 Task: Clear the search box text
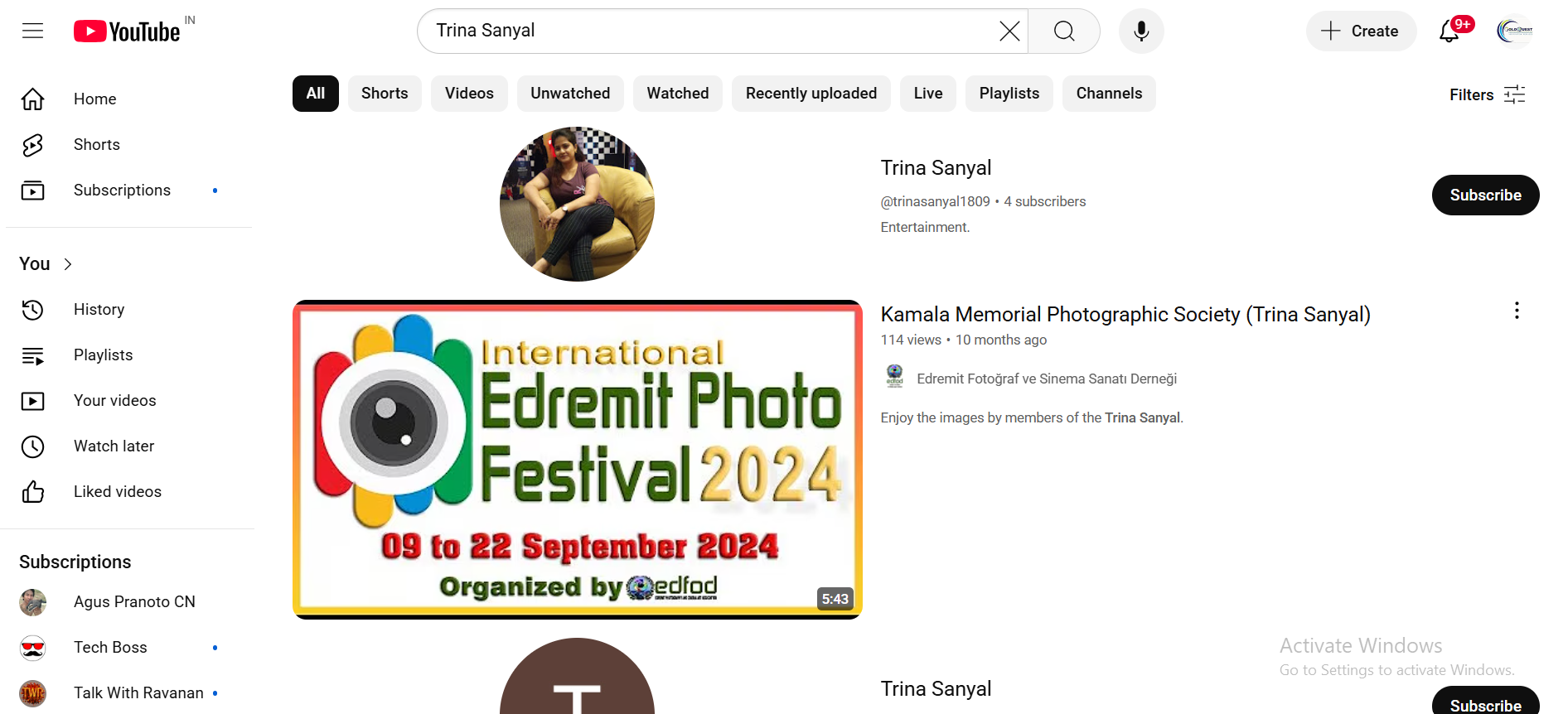[x=1009, y=31]
